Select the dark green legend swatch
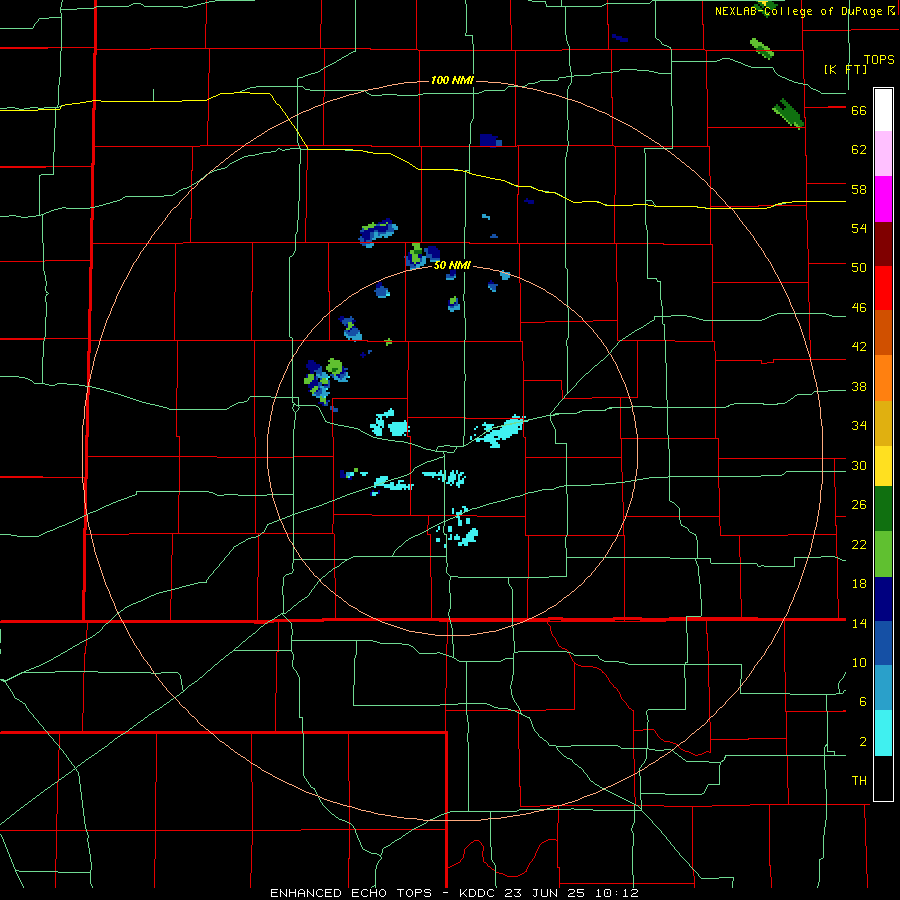Screen dimensions: 900x900 (883, 509)
